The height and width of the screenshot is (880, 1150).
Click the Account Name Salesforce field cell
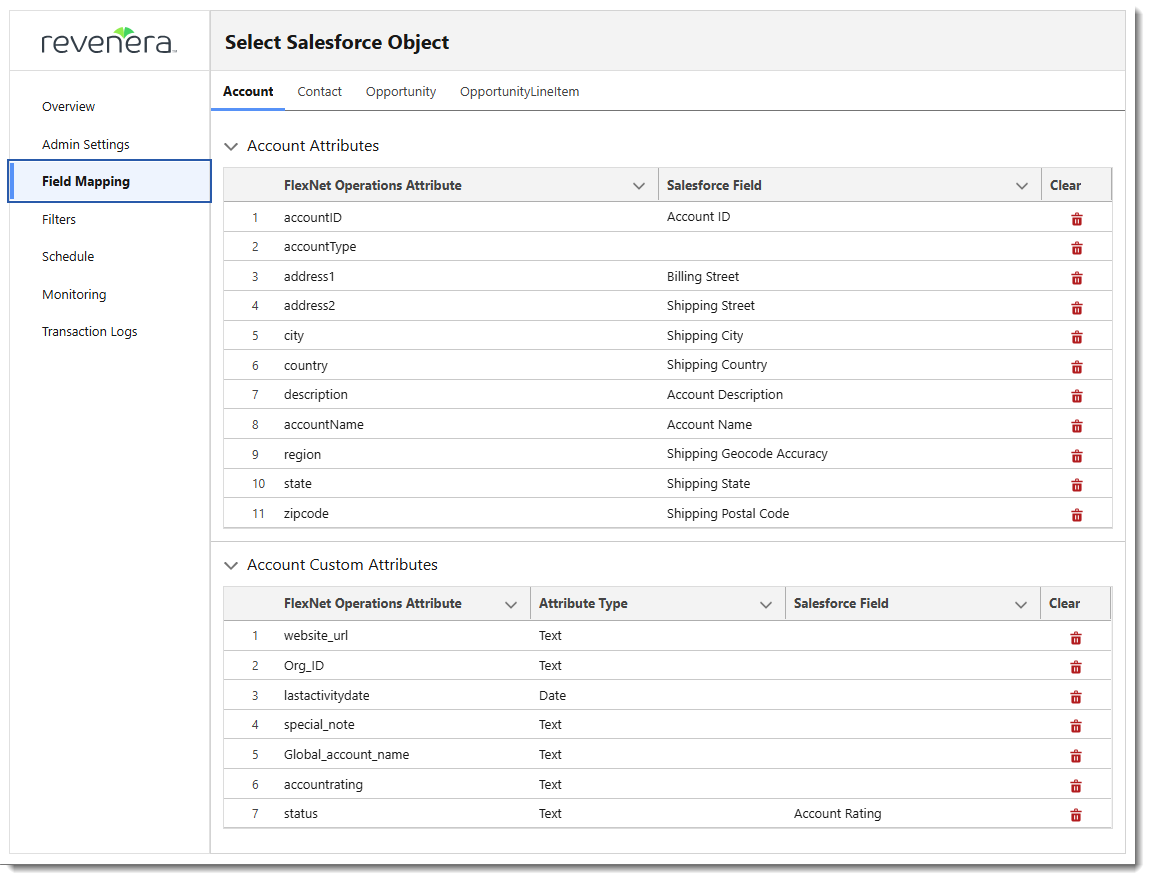[x=849, y=425]
